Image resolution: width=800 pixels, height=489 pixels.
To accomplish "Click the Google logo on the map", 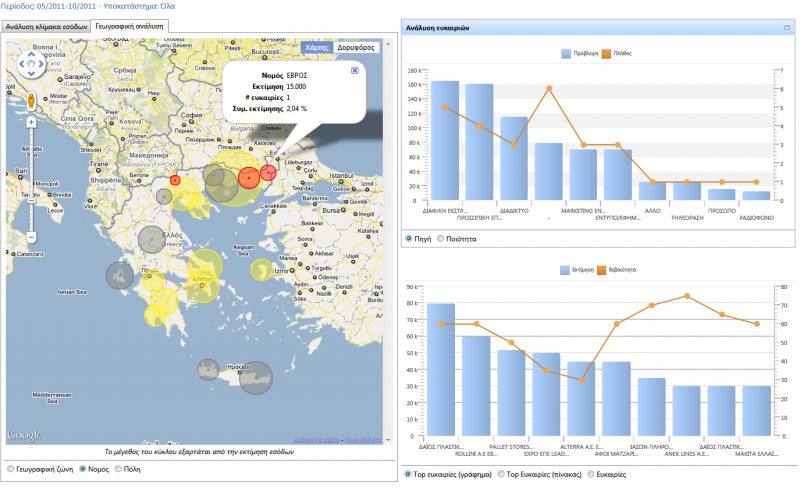I will (x=24, y=435).
